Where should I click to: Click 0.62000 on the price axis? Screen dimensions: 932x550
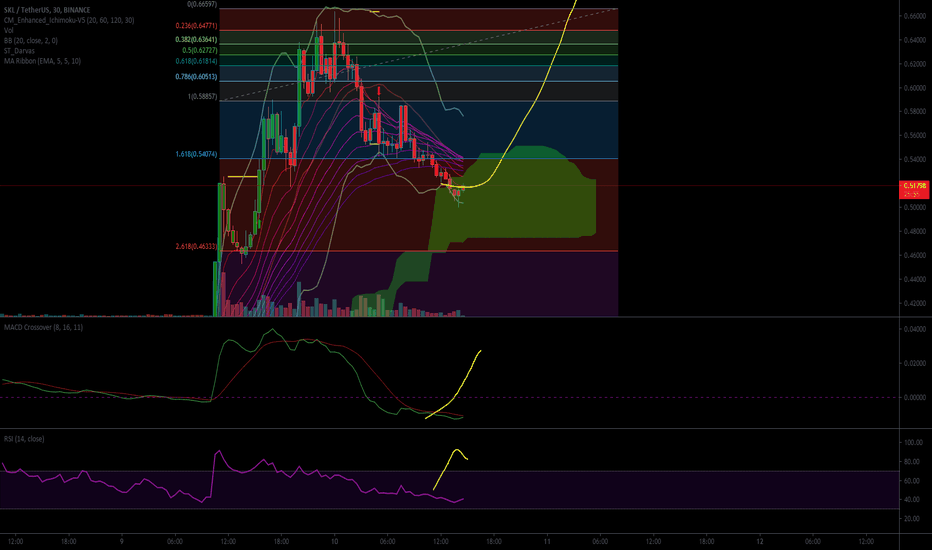pyautogui.click(x=914, y=64)
